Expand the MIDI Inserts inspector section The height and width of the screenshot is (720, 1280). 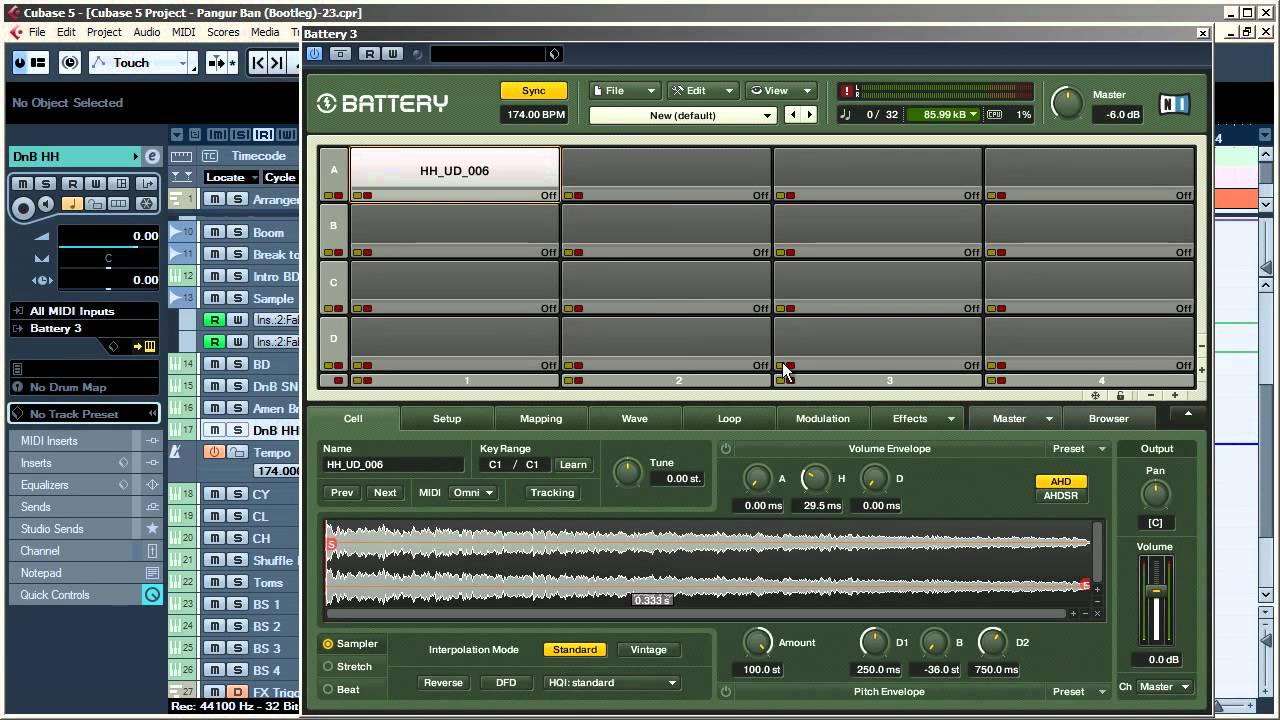pos(84,441)
